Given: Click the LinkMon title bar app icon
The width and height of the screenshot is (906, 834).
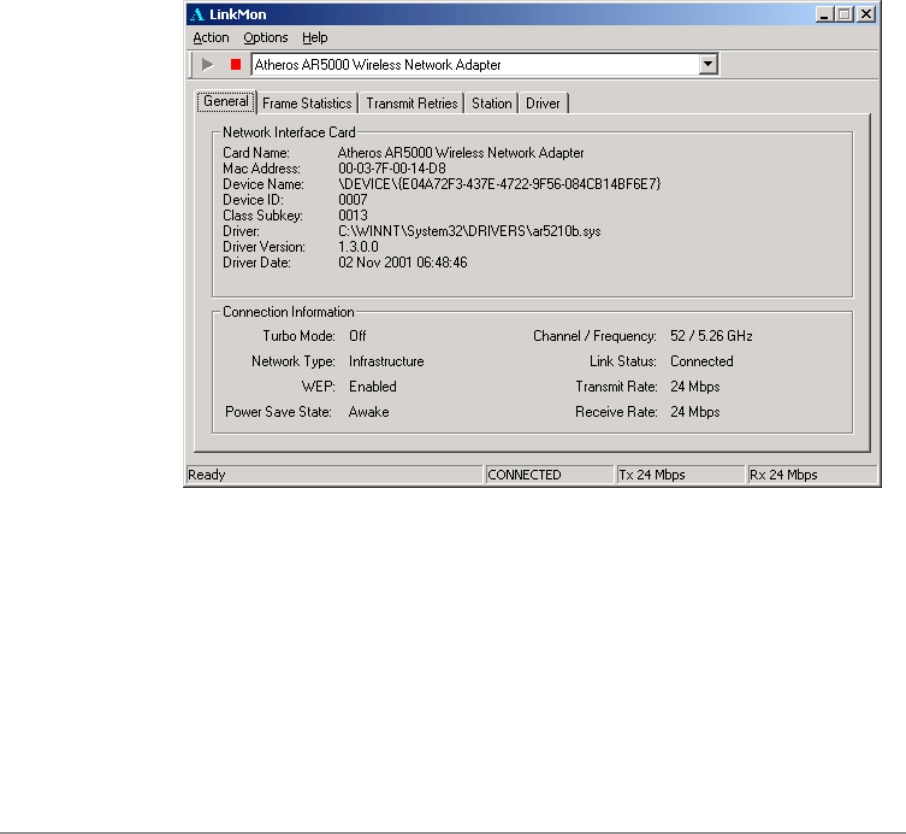Looking at the screenshot, I should (x=197, y=14).
